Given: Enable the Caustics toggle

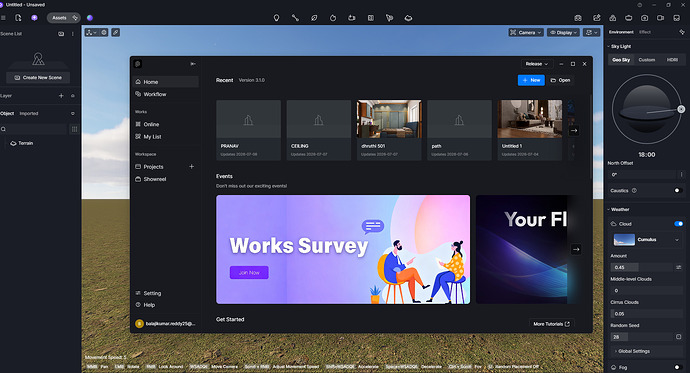Looking at the screenshot, I should (678, 190).
